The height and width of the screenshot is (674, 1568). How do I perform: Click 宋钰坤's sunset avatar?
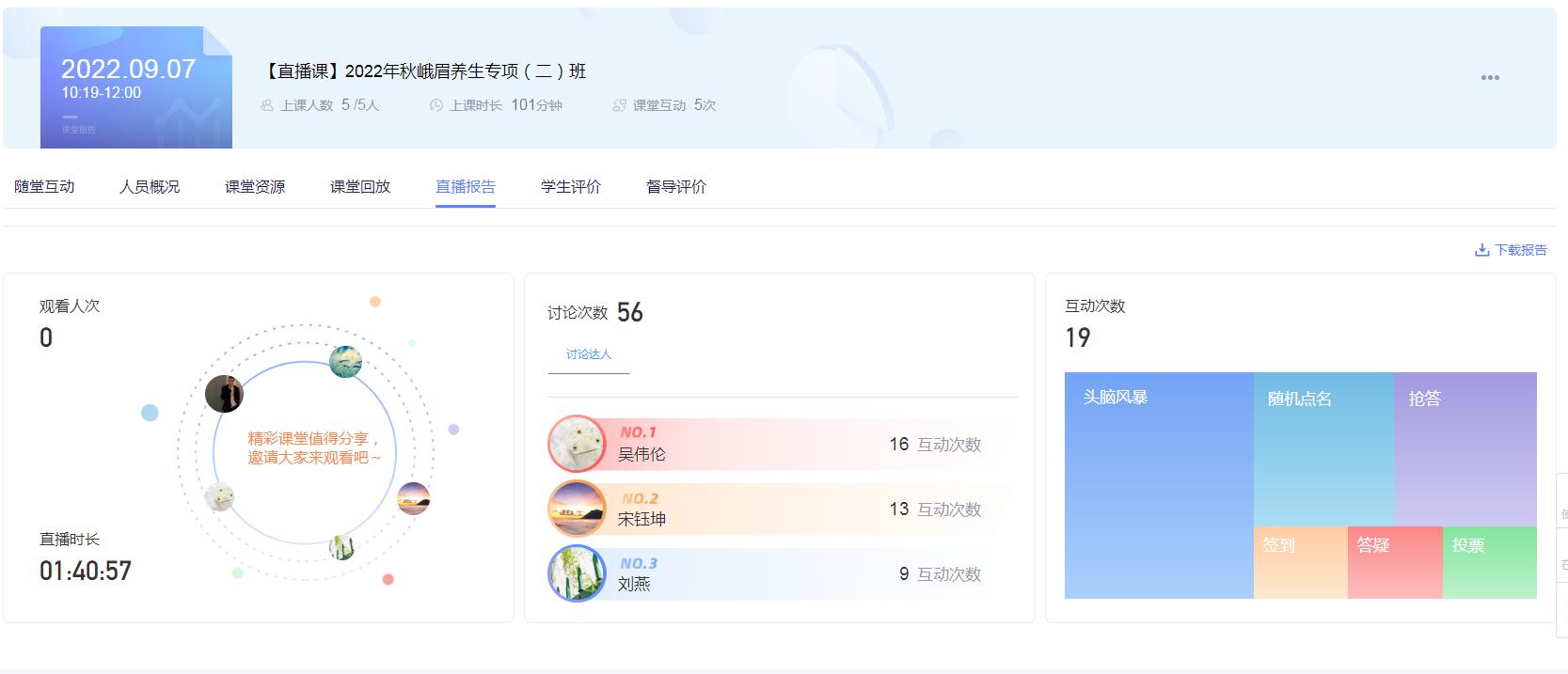[577, 509]
